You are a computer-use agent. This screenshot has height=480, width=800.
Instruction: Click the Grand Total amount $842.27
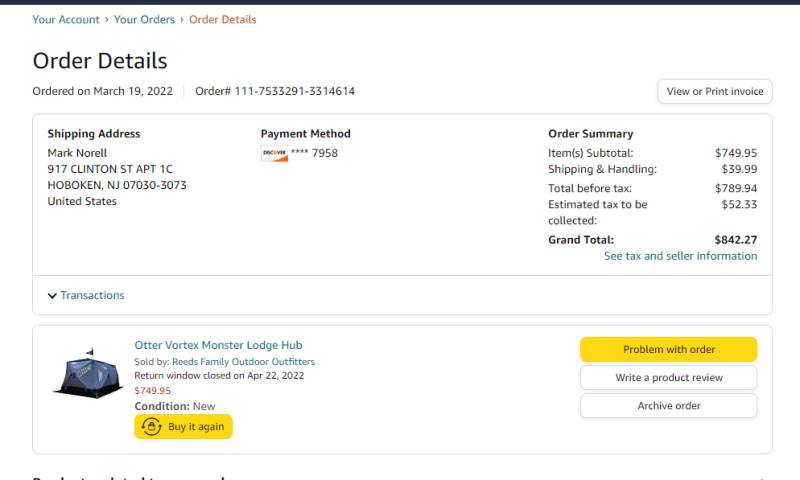click(x=736, y=240)
